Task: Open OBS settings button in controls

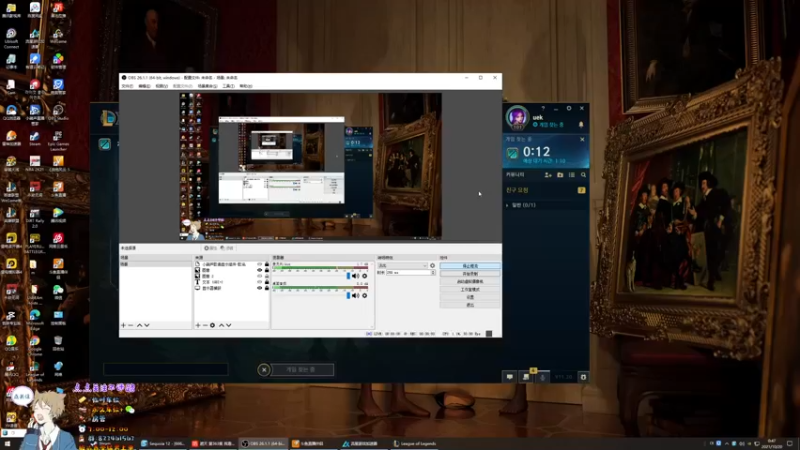Action: pyautogui.click(x=470, y=297)
